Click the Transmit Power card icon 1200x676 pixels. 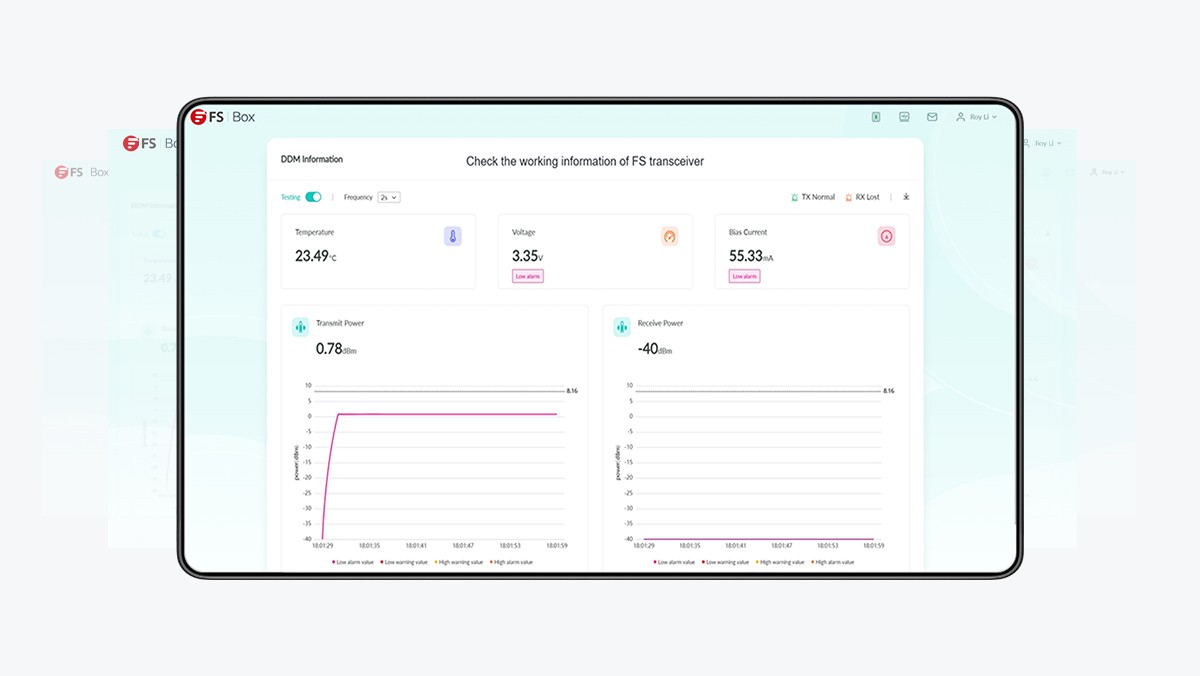coord(299,326)
